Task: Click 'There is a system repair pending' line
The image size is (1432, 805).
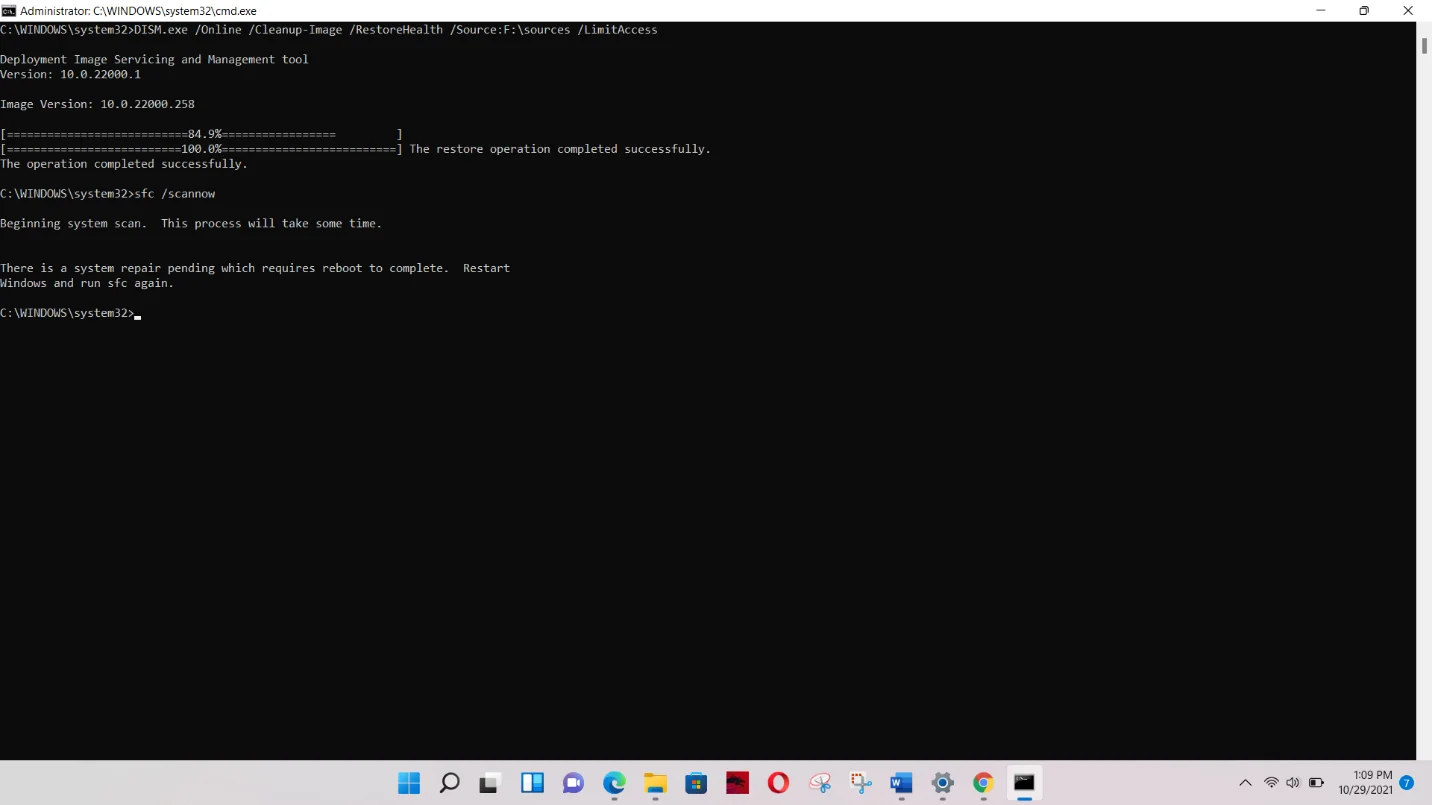Action: click(x=255, y=268)
